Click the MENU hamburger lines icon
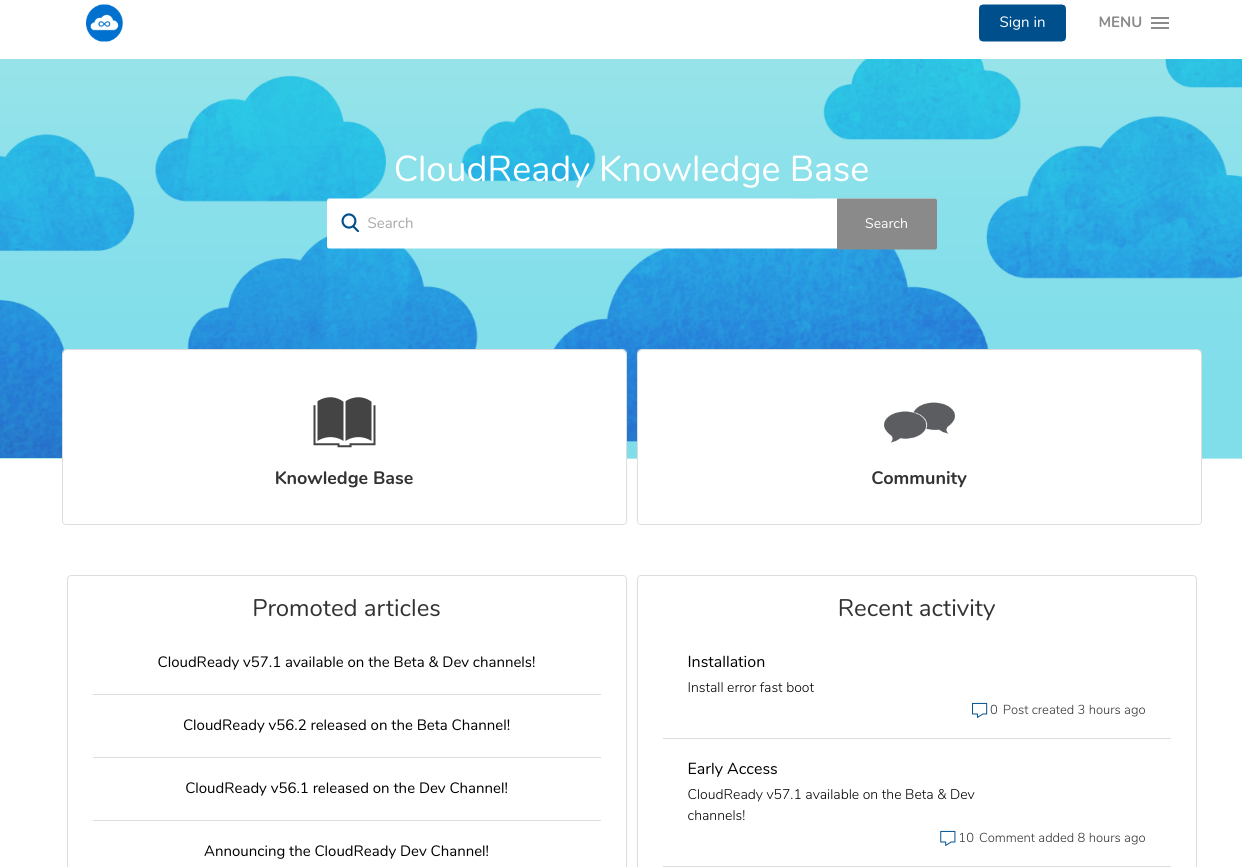 1160,23
